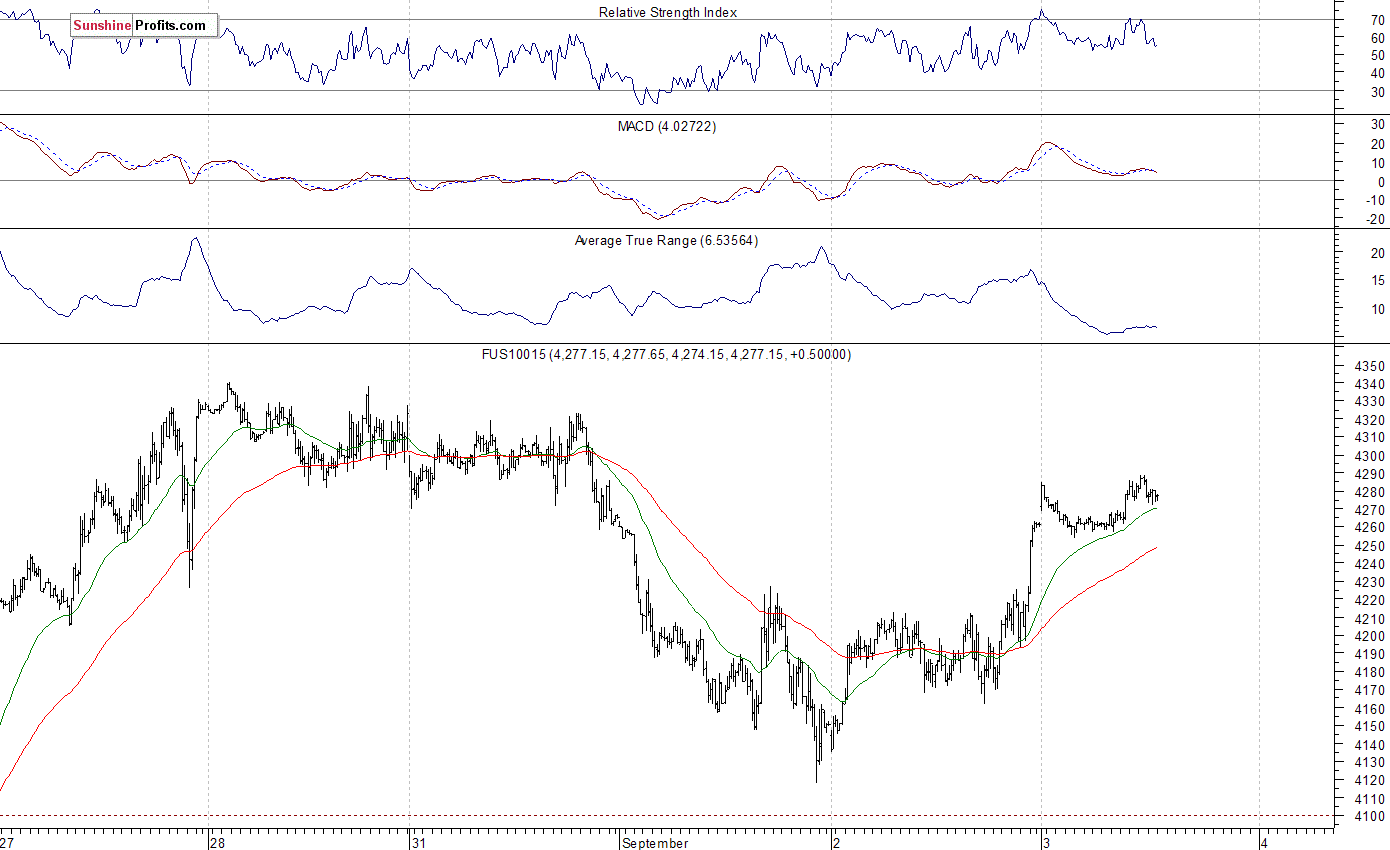Click the price axis label 4350
Screen dimensions: 1390x850
coord(1369,366)
